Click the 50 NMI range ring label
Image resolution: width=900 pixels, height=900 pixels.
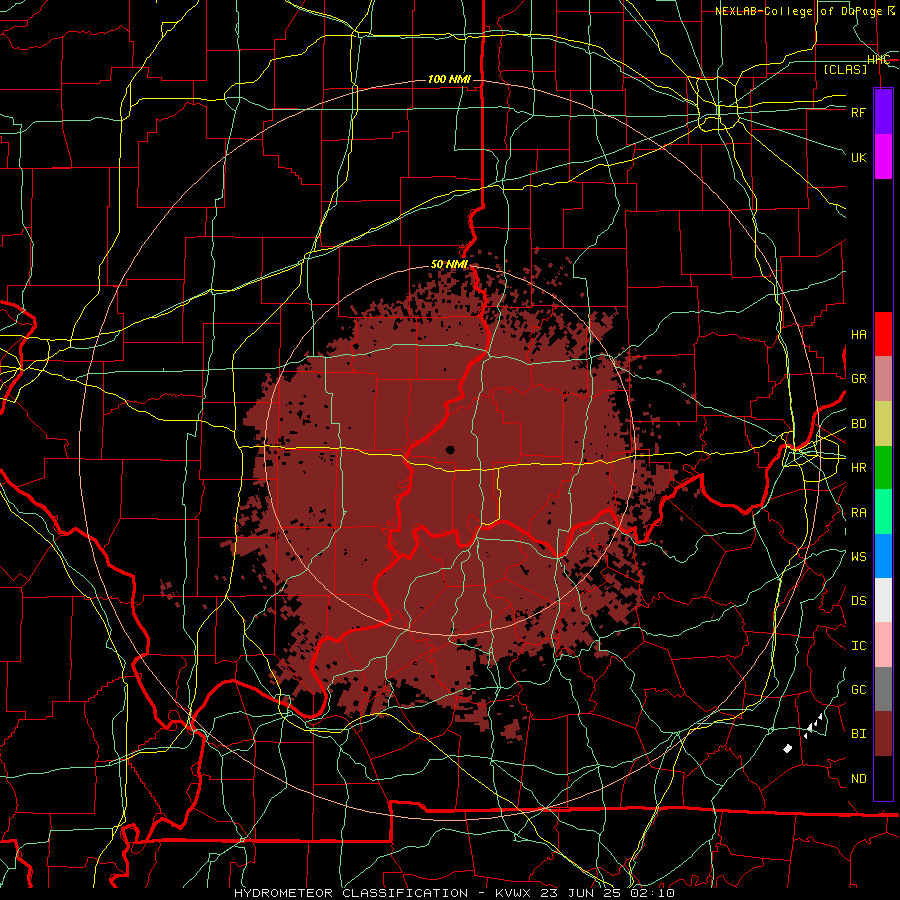coord(449,265)
